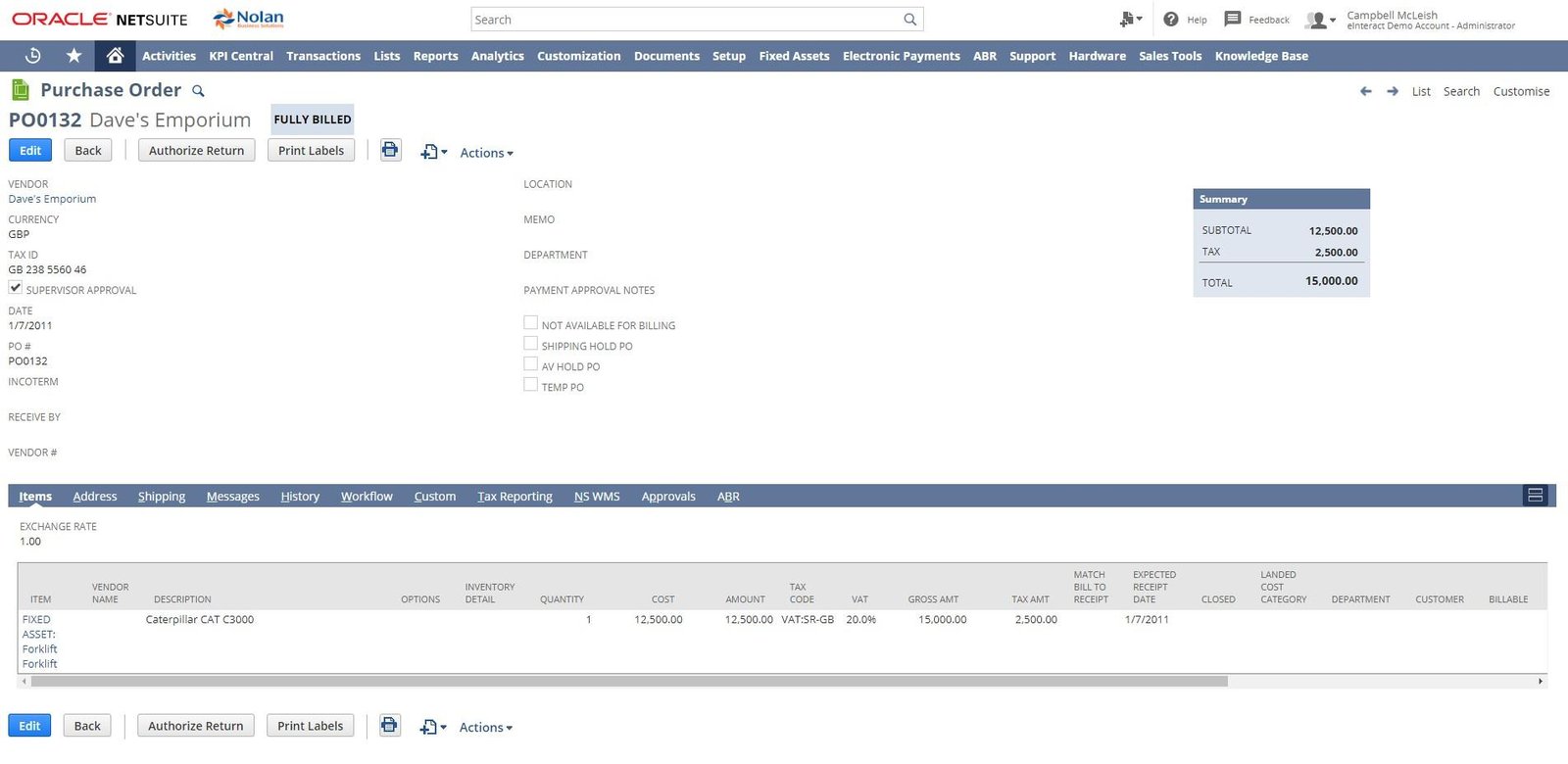This screenshot has width=1568, height=764.
Task: Open the Fixed Assets menu
Action: 794,56
